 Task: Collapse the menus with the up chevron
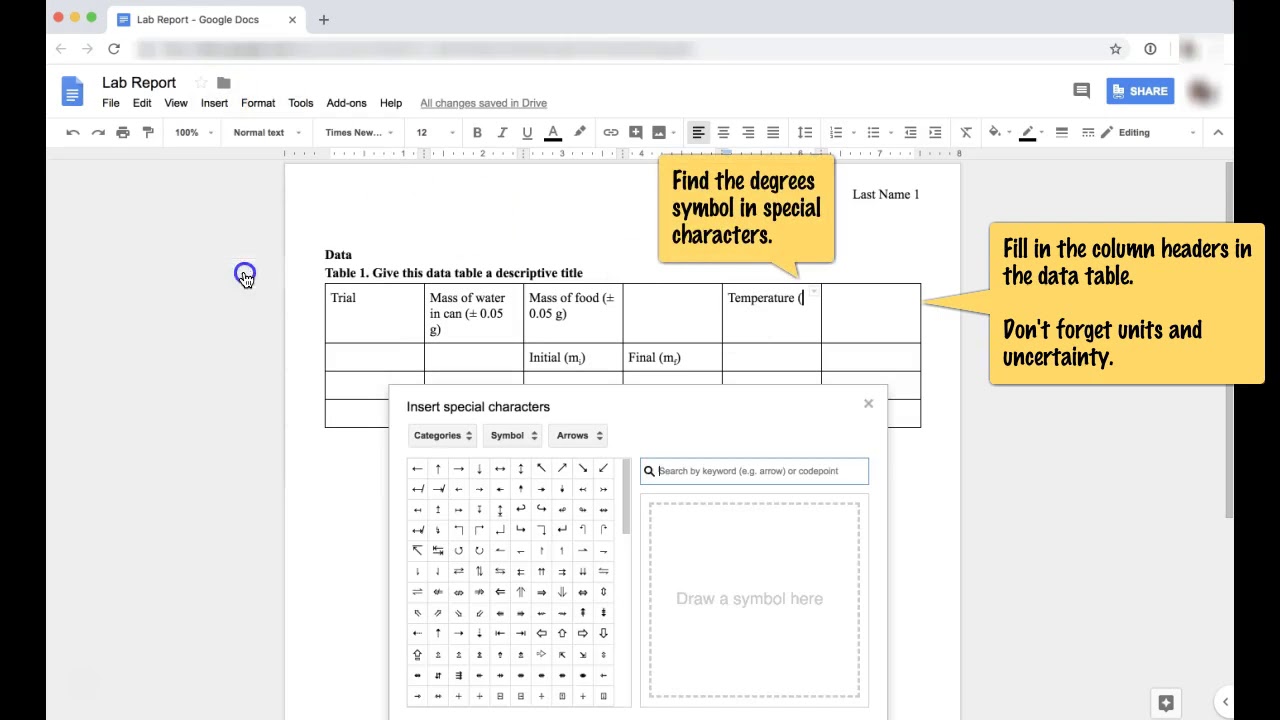[1218, 132]
